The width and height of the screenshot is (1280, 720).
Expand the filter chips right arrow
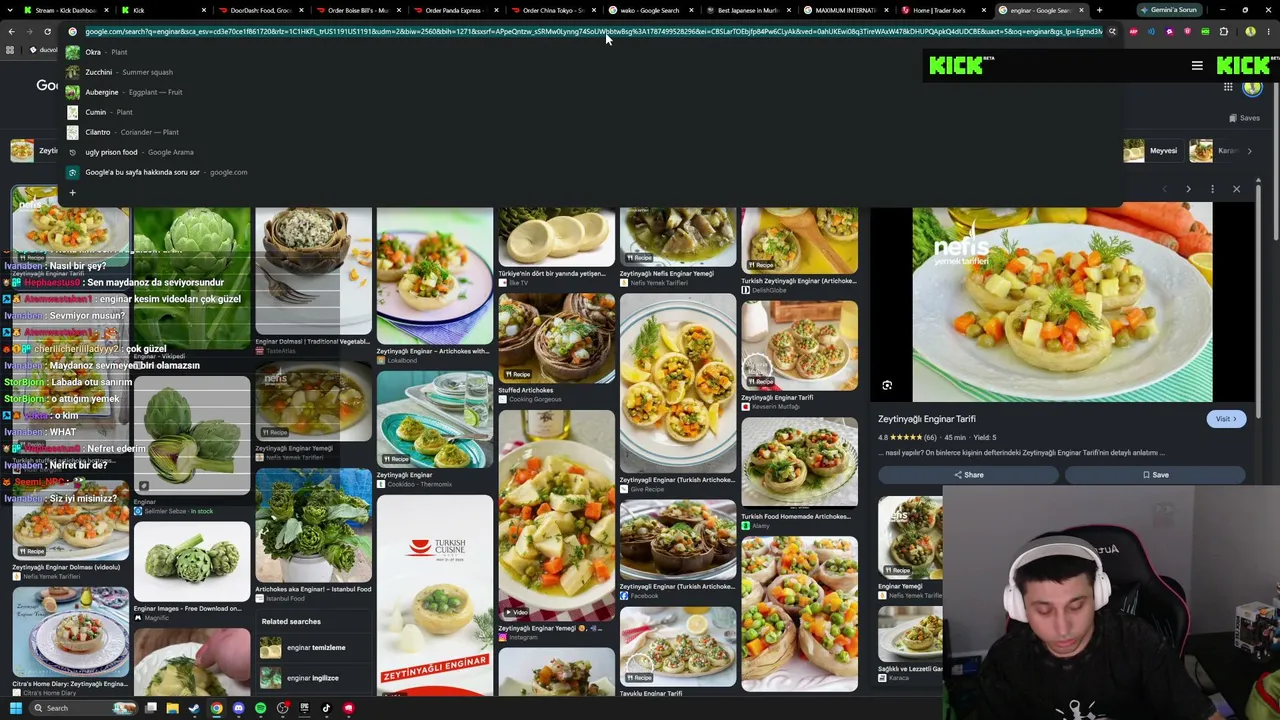(x=1249, y=151)
